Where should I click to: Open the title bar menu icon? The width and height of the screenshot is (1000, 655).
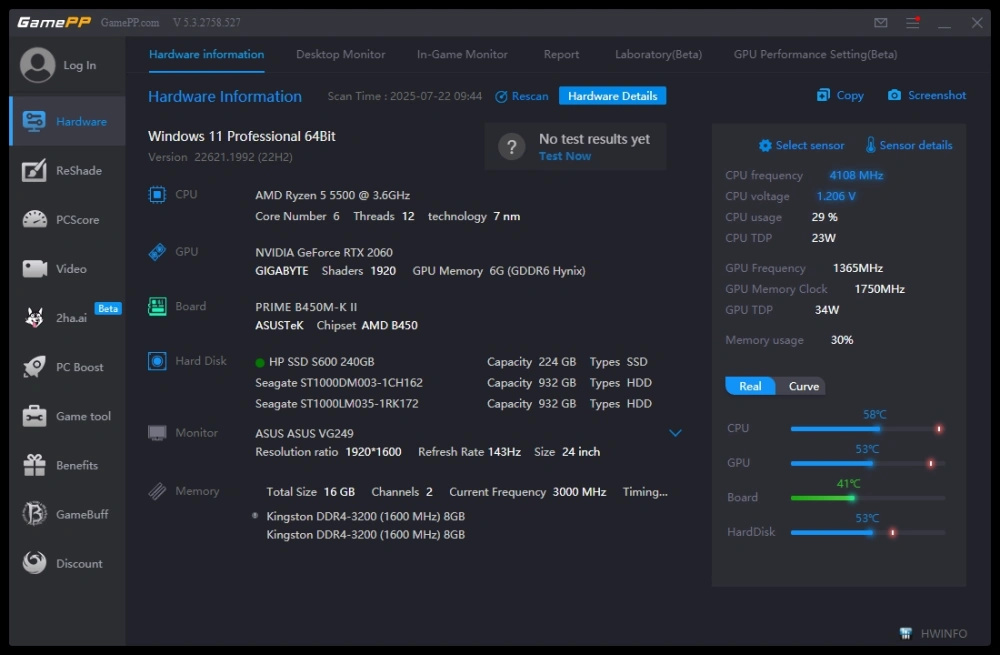[913, 23]
